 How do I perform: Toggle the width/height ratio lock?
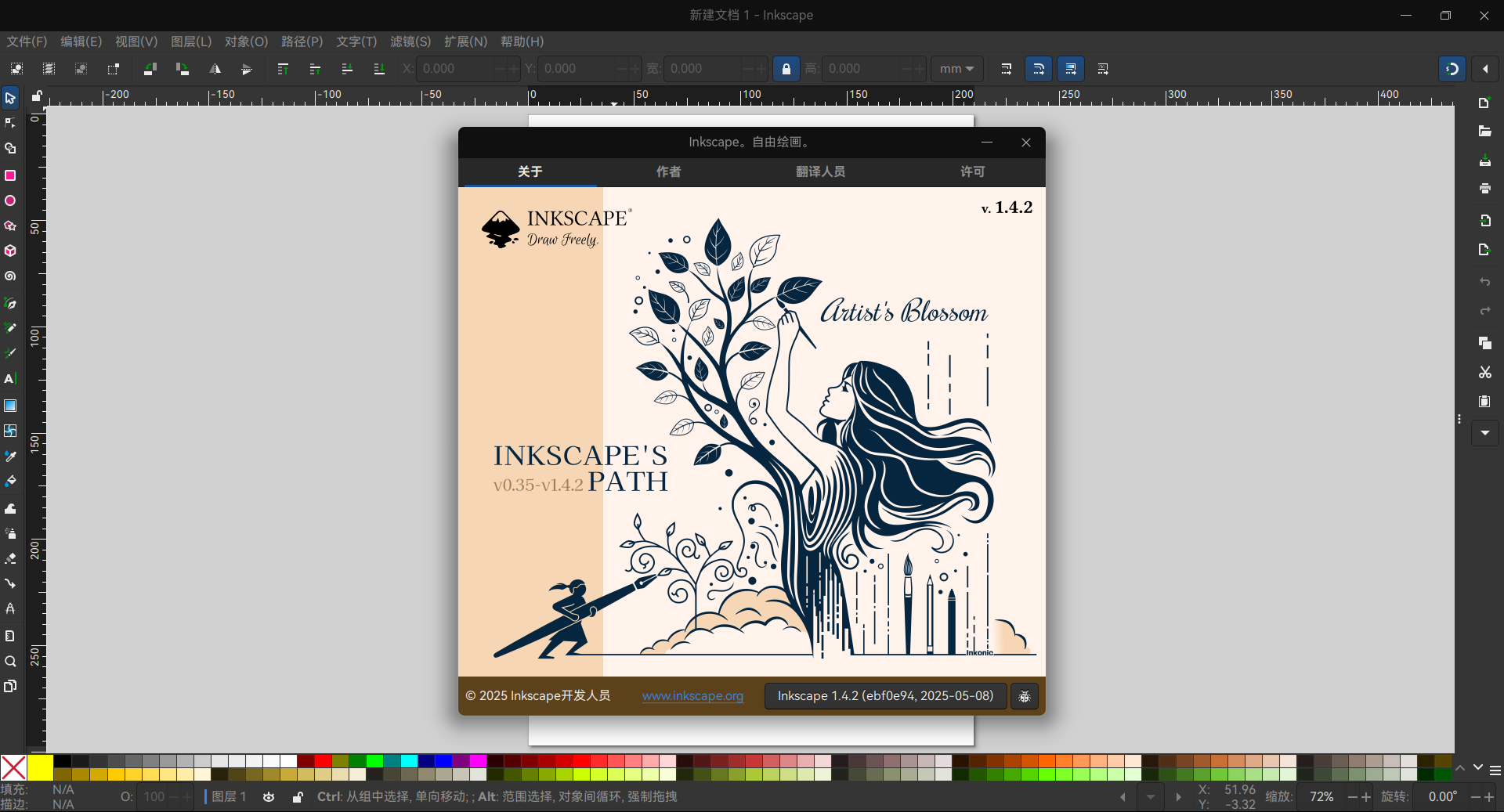(786, 69)
